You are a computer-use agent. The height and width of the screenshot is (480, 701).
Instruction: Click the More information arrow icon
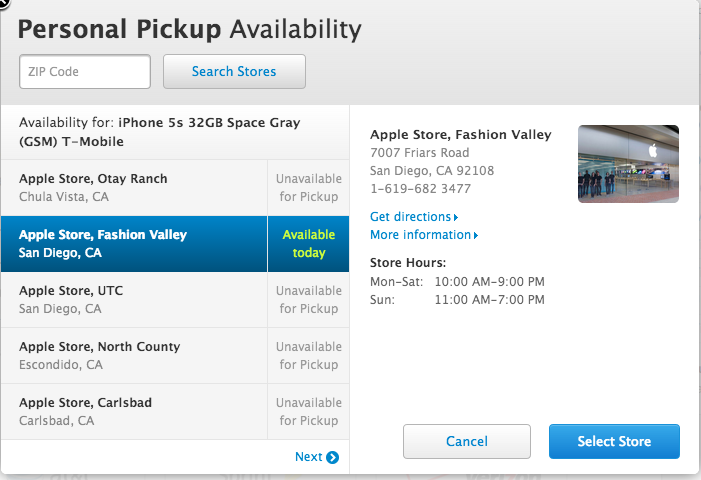(476, 236)
